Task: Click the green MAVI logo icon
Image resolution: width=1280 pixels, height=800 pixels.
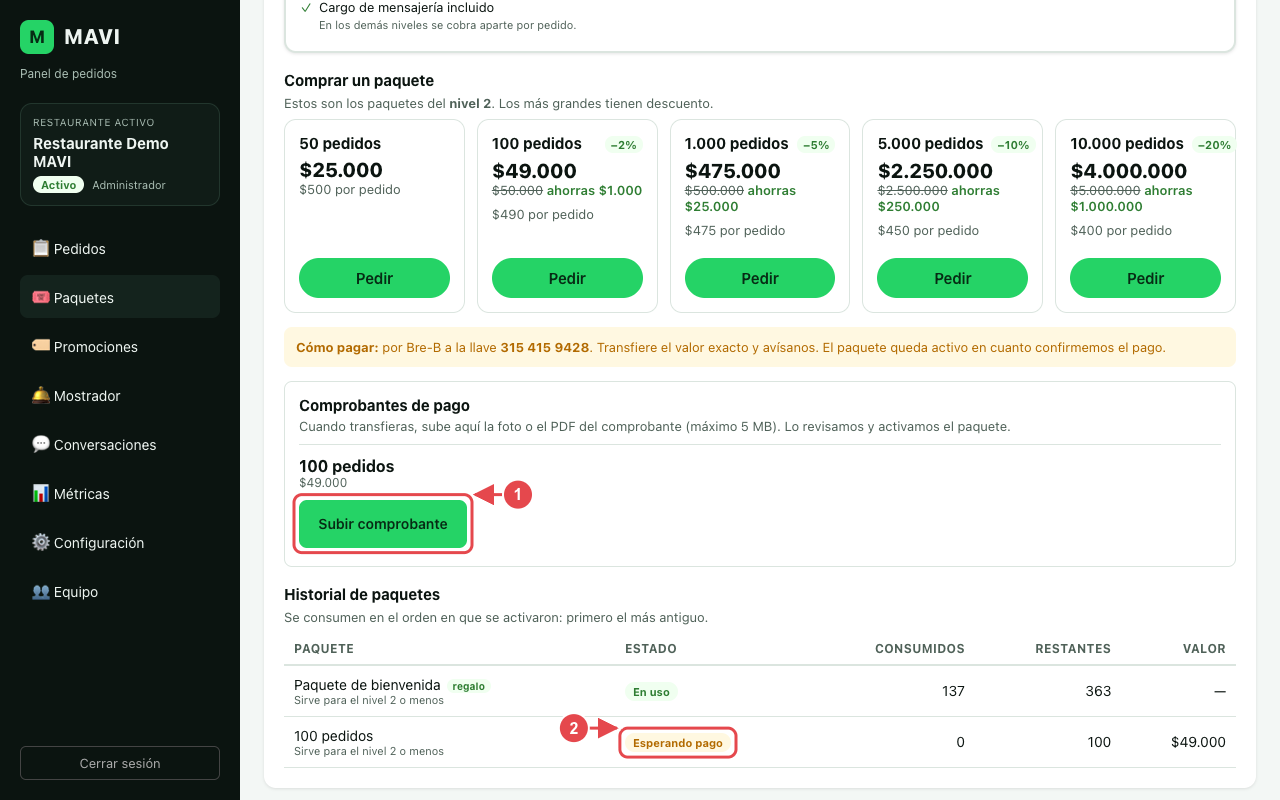Action: (37, 37)
